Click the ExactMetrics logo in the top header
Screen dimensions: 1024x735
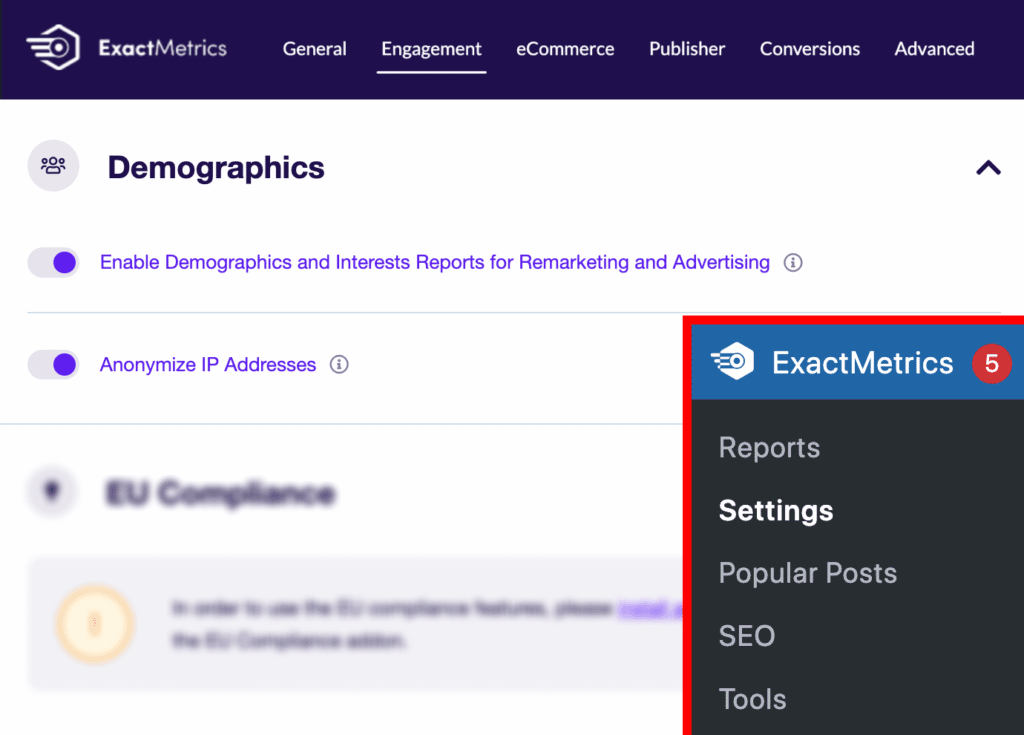click(x=126, y=48)
